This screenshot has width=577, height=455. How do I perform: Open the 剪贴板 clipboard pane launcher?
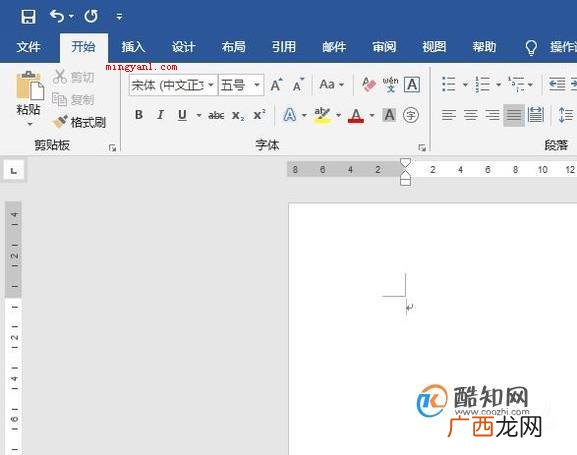(x=112, y=148)
